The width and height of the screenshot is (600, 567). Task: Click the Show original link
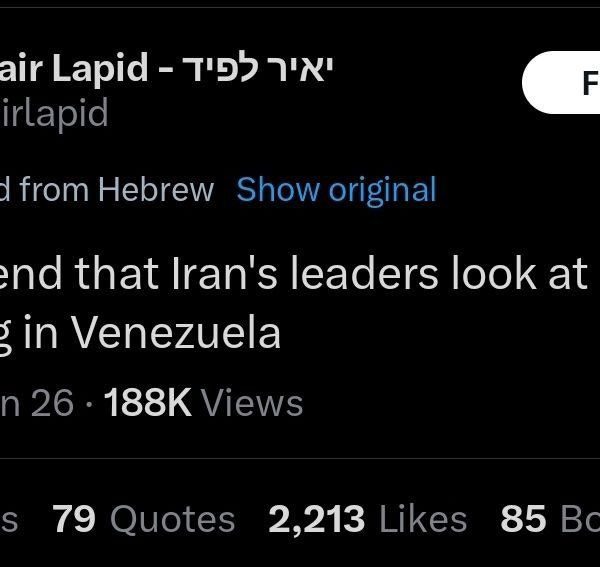point(336,190)
